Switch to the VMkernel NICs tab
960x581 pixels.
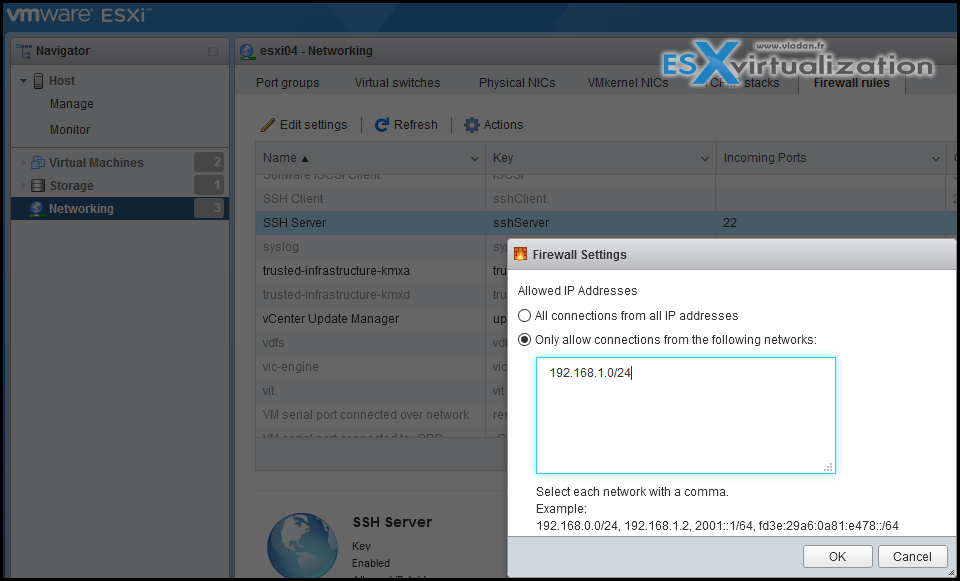[x=628, y=83]
